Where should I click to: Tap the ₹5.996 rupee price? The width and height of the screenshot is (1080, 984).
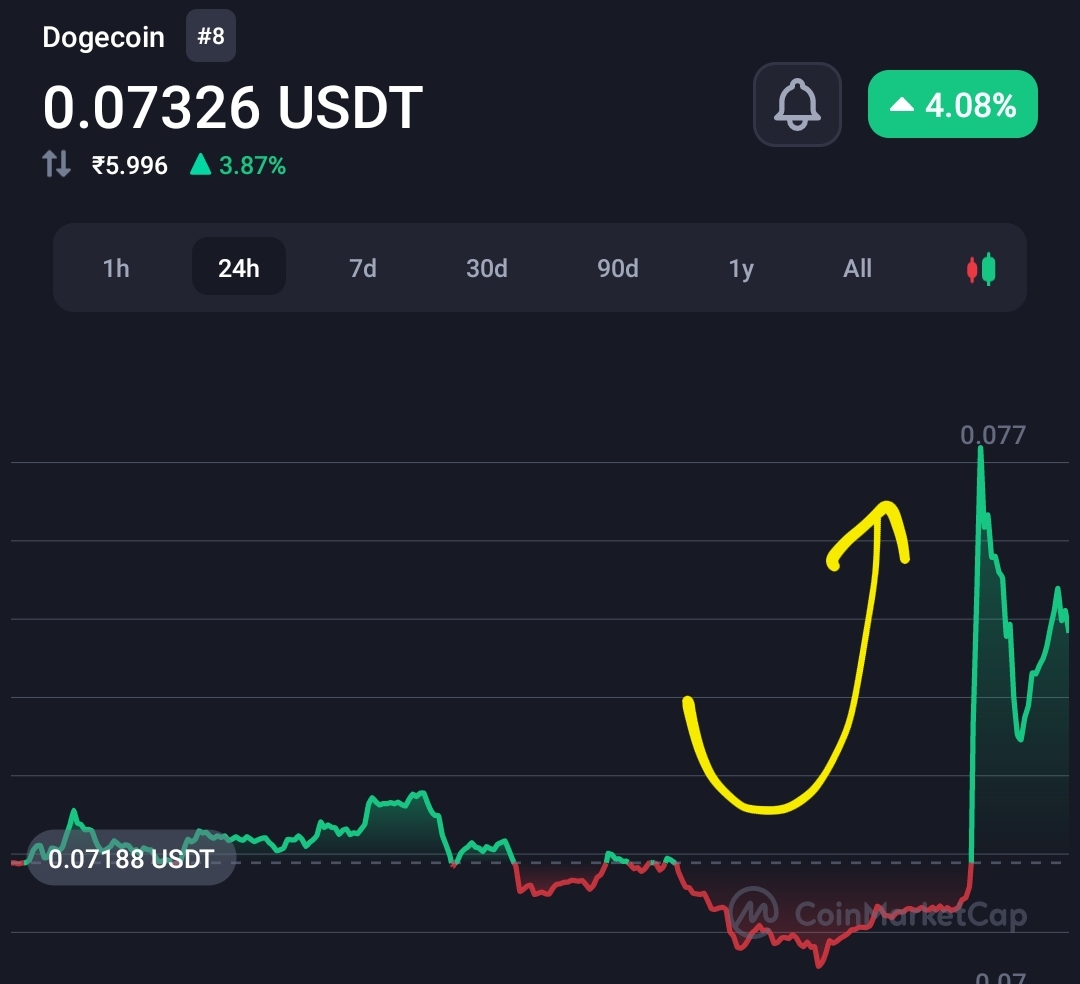tap(129, 165)
